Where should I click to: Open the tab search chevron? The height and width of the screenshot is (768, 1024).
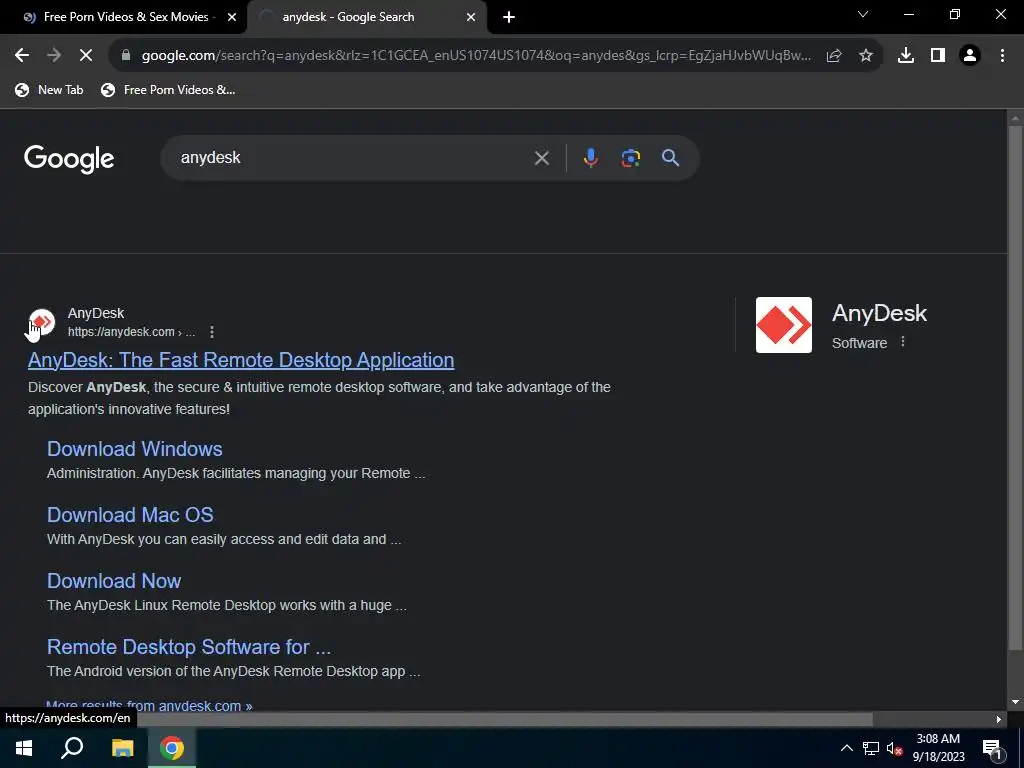863,14
